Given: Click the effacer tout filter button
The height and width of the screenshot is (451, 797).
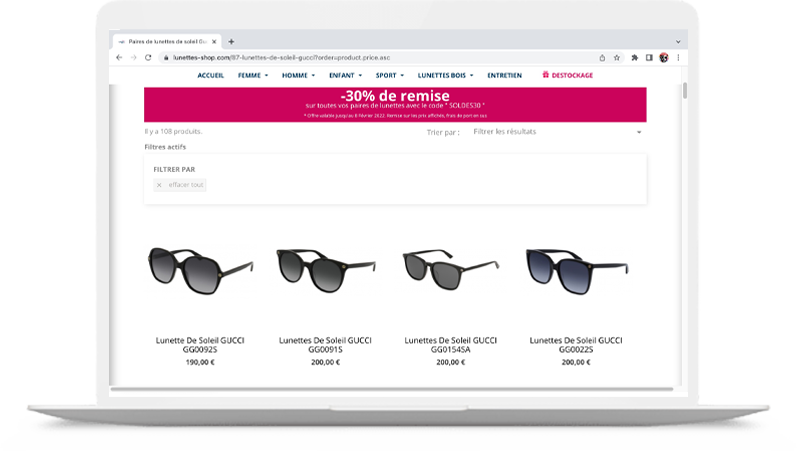Looking at the screenshot, I should coord(180,185).
